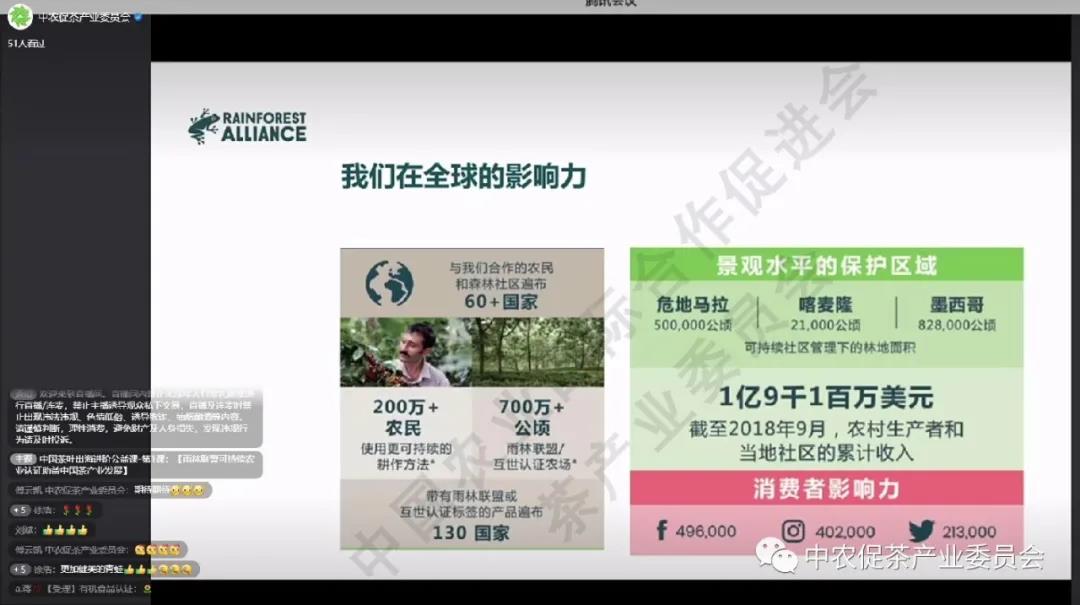The width and height of the screenshot is (1080, 605).
Task: Click the chat message mentioning 有机食品认证
Action: coord(81,589)
